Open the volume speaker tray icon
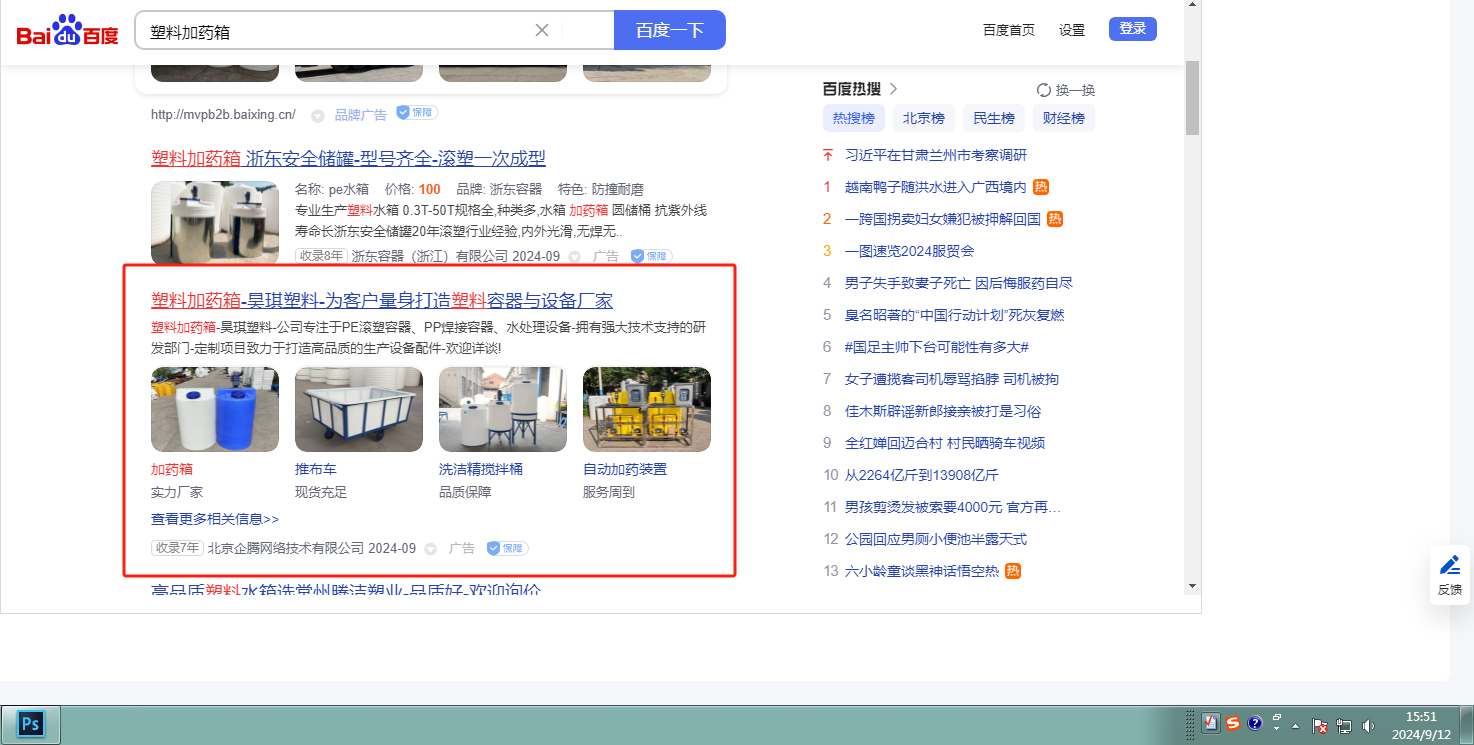This screenshot has height=745, width=1474. click(x=1368, y=726)
